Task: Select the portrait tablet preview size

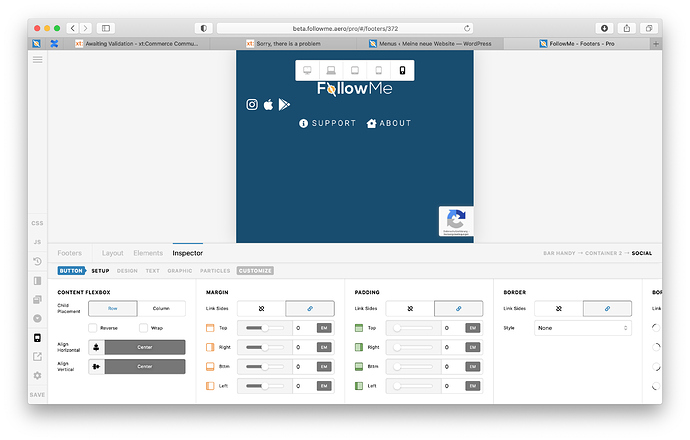Action: pyautogui.click(x=378, y=70)
